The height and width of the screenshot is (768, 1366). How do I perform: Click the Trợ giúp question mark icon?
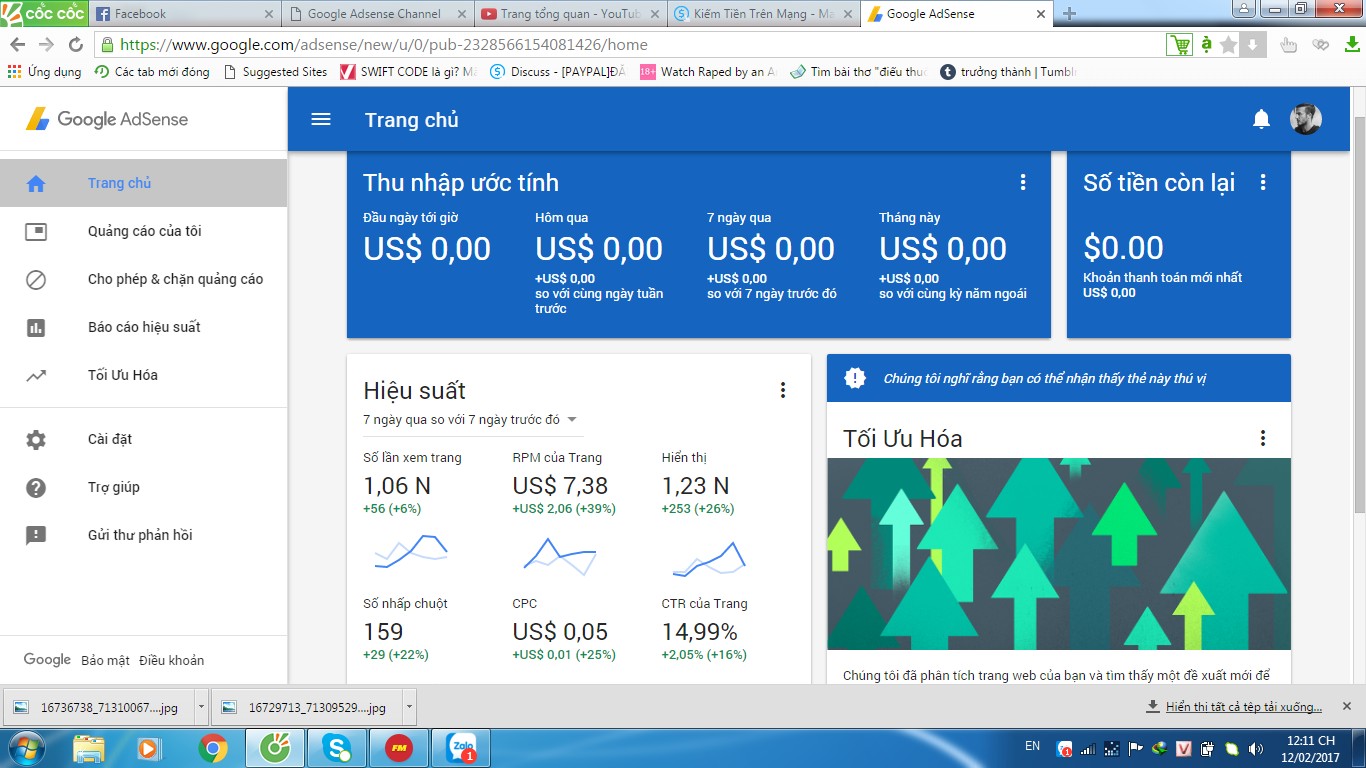pyautogui.click(x=36, y=487)
